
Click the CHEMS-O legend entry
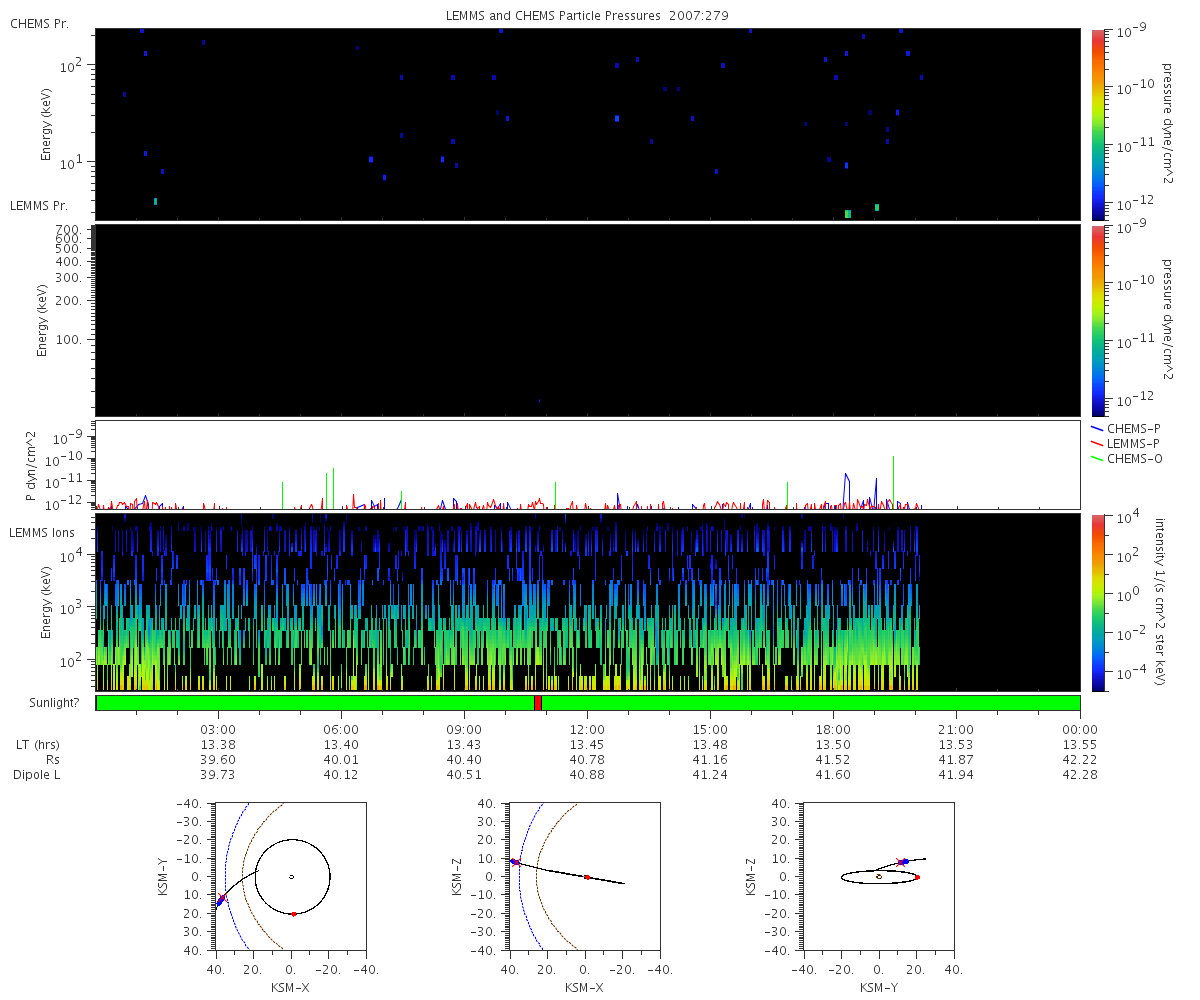pos(1125,458)
